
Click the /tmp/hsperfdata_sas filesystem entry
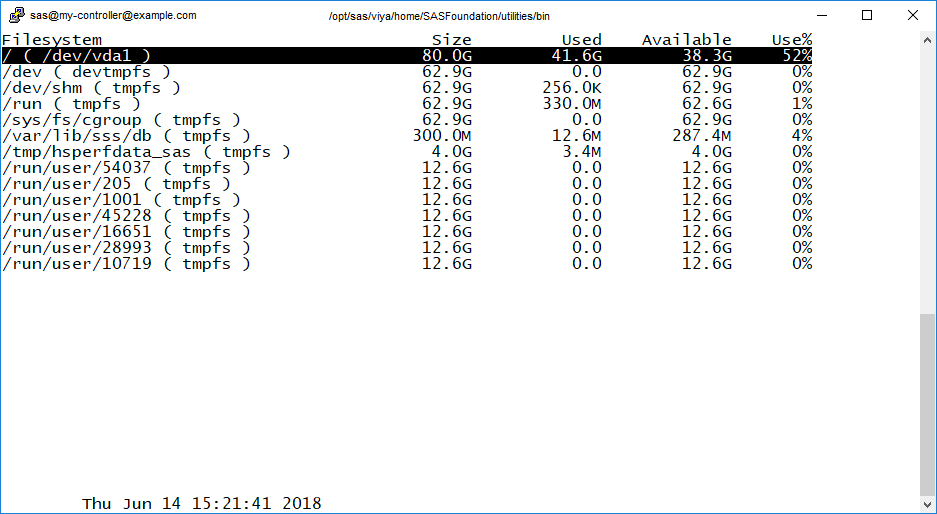click(146, 152)
